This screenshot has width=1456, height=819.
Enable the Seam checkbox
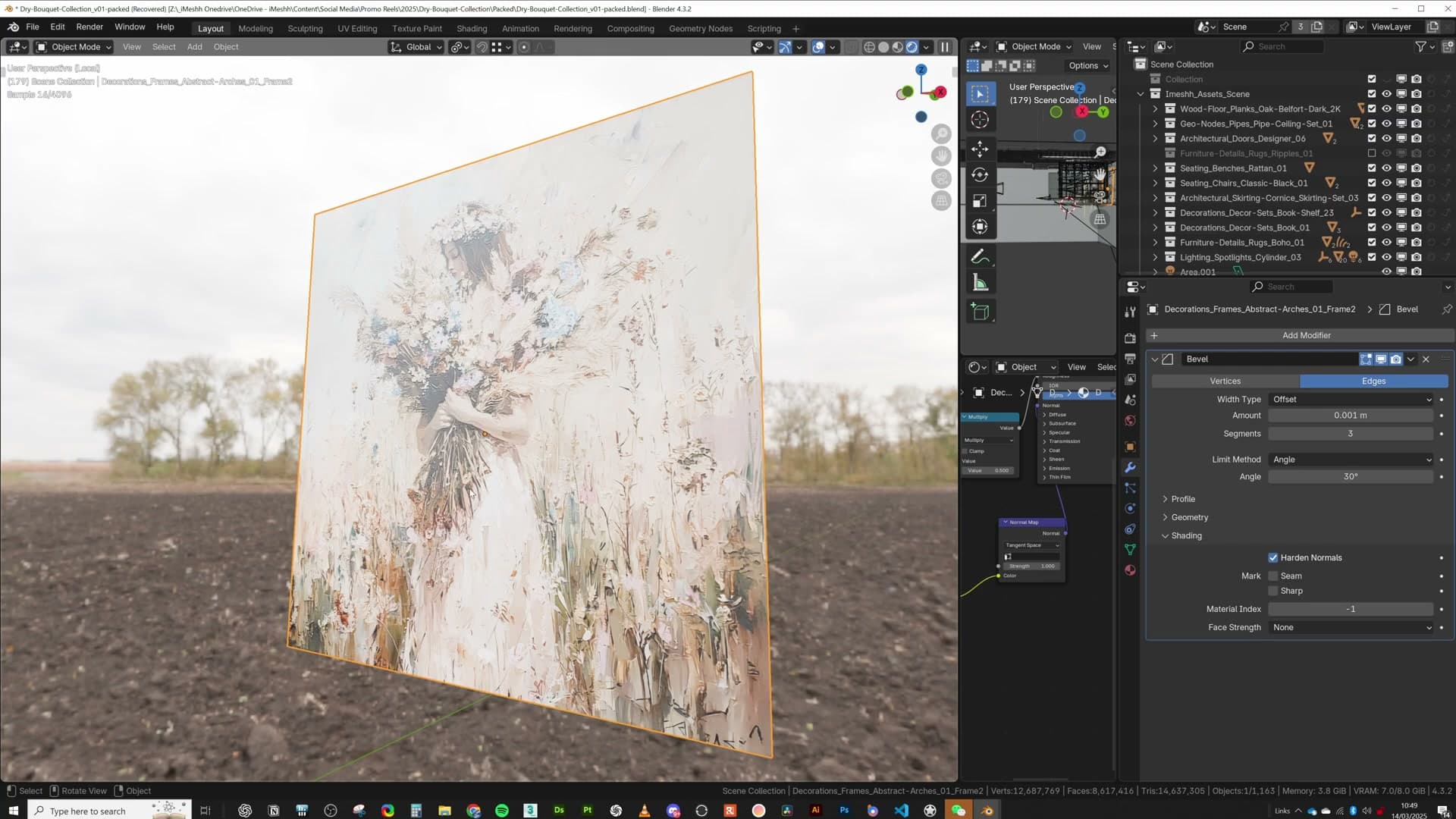point(1273,576)
